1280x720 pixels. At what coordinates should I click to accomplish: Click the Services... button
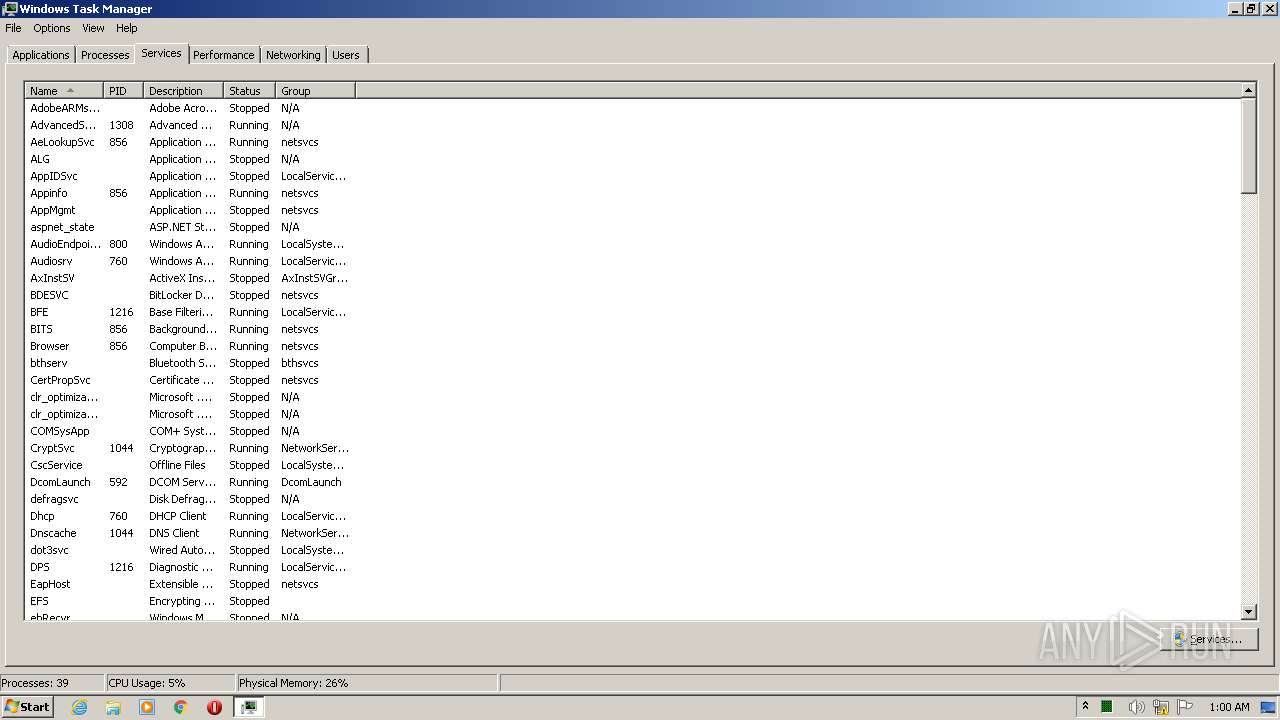tap(1209, 639)
